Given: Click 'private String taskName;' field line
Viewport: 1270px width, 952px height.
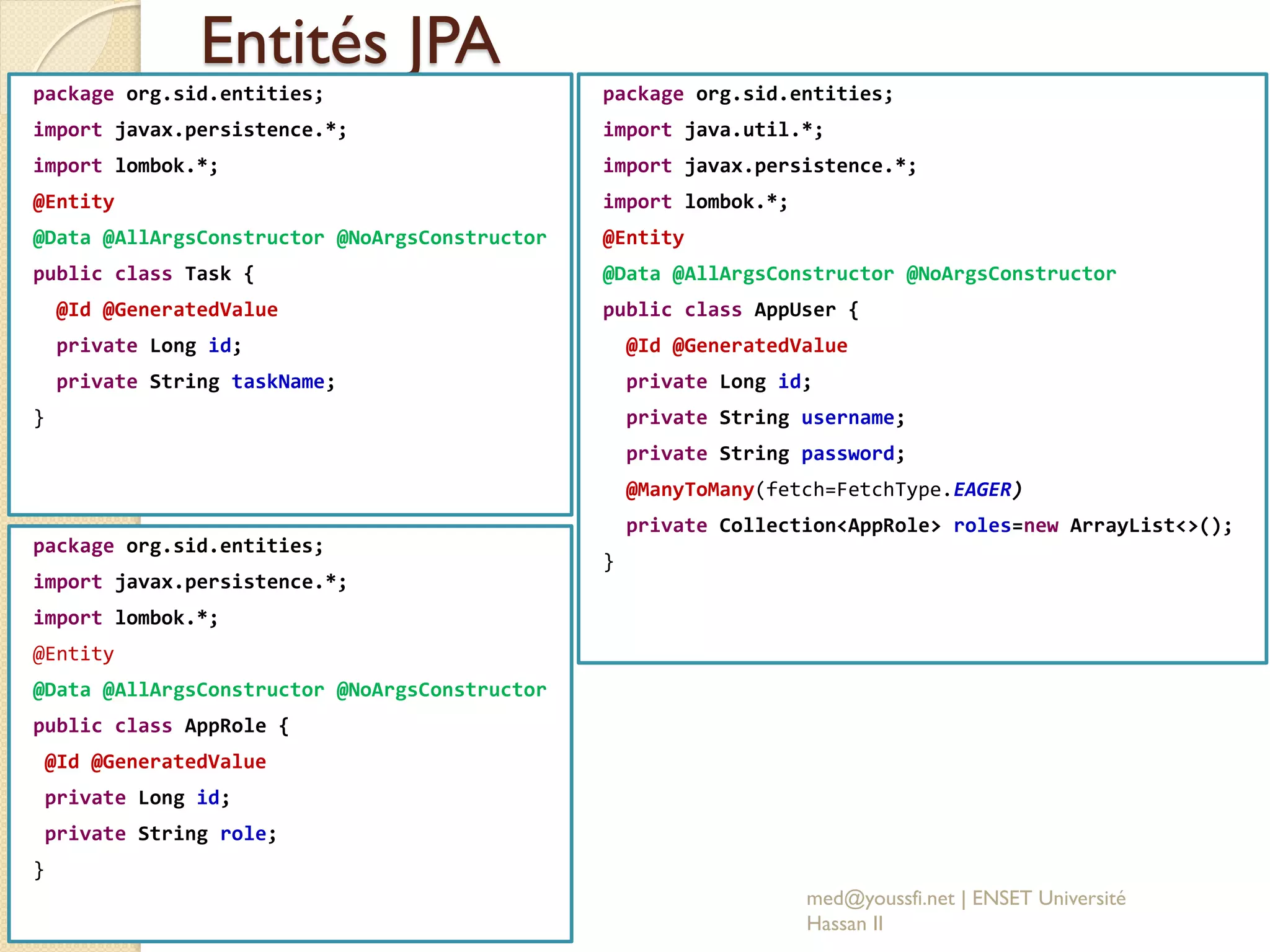Looking at the screenshot, I should click(195, 382).
